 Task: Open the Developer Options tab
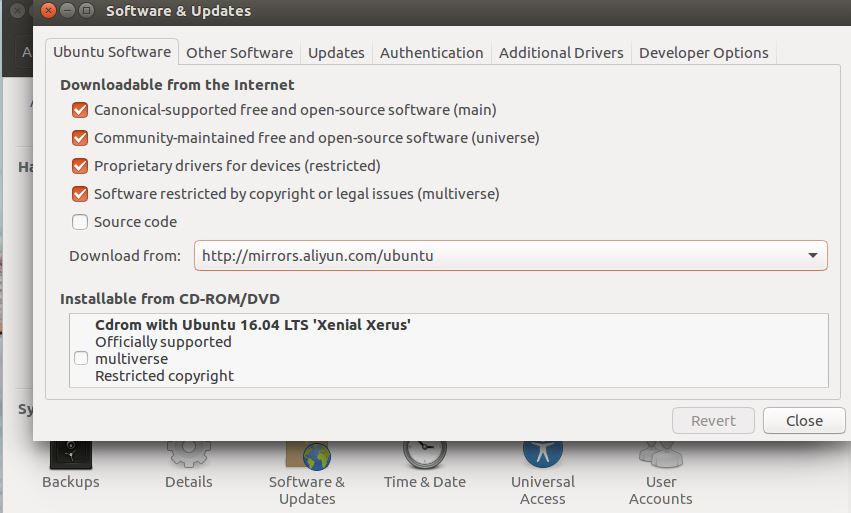coord(703,53)
